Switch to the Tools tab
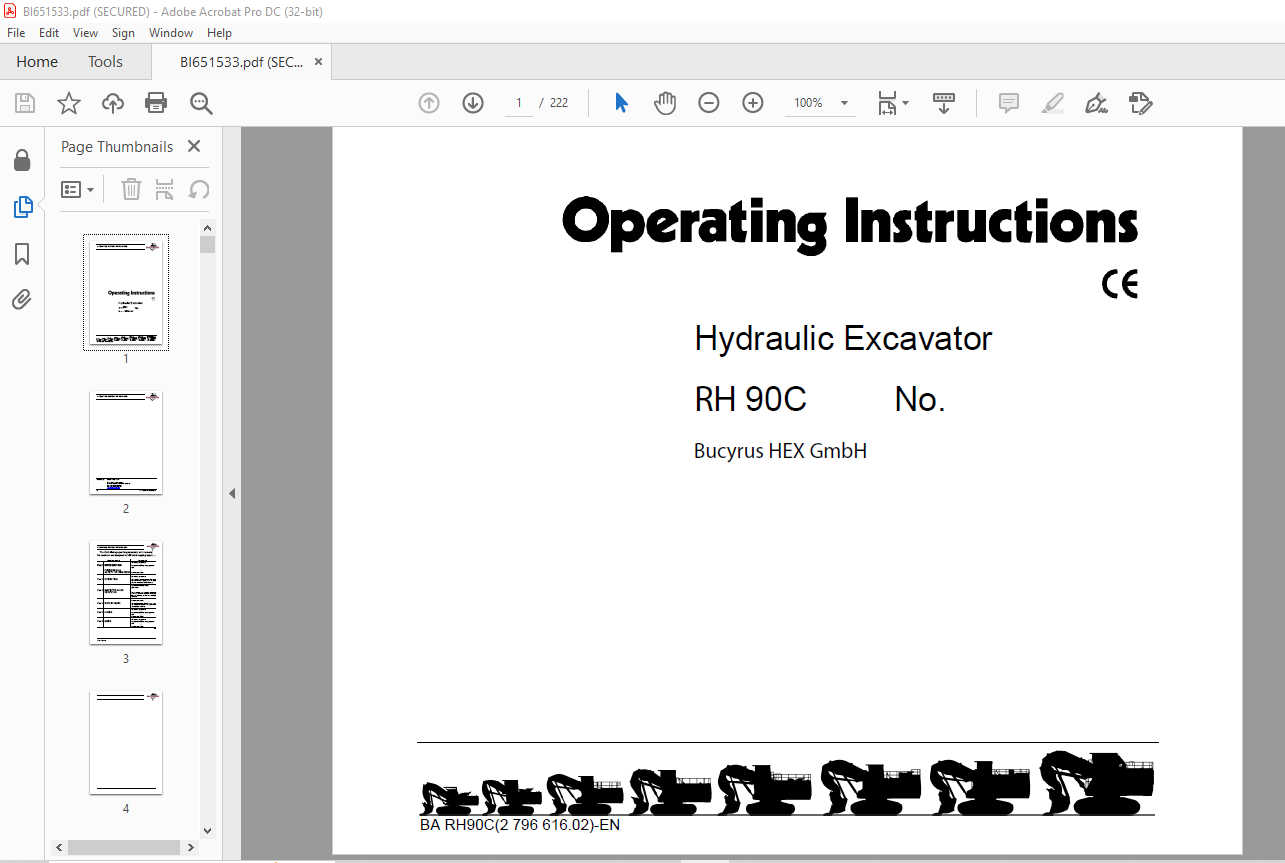 pyautogui.click(x=105, y=62)
